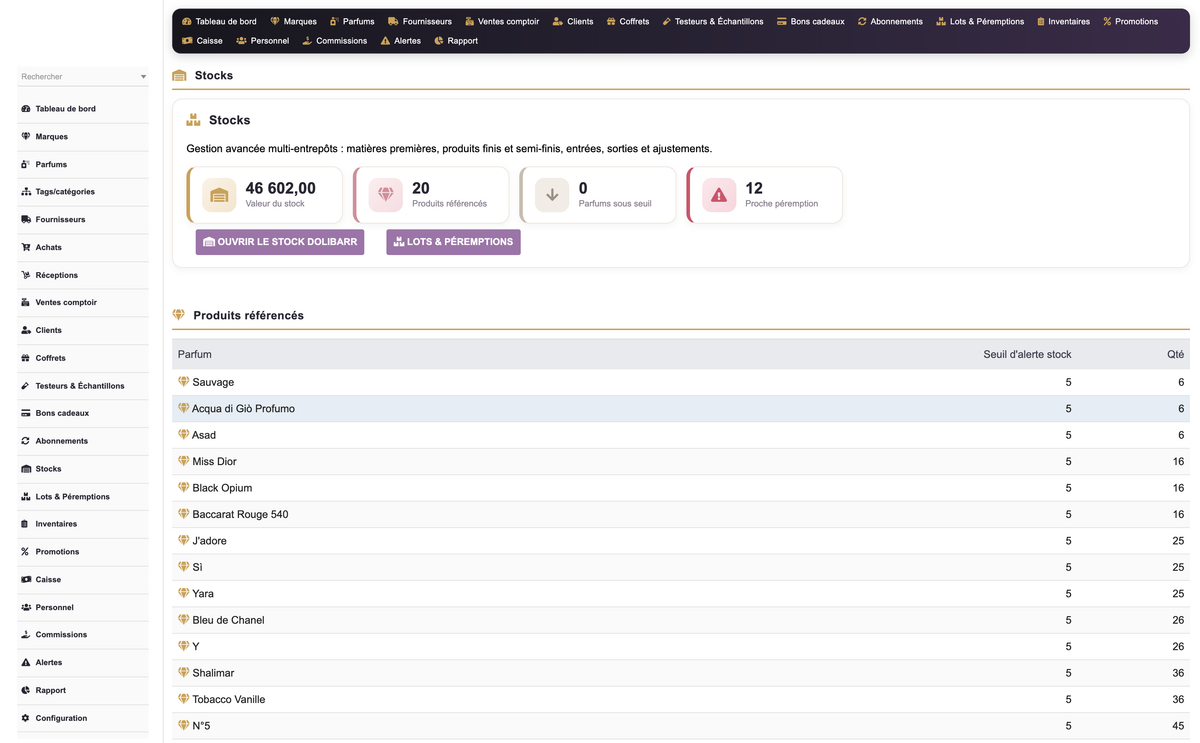
Task: Click the Commissions icon in top menu
Action: (x=307, y=41)
